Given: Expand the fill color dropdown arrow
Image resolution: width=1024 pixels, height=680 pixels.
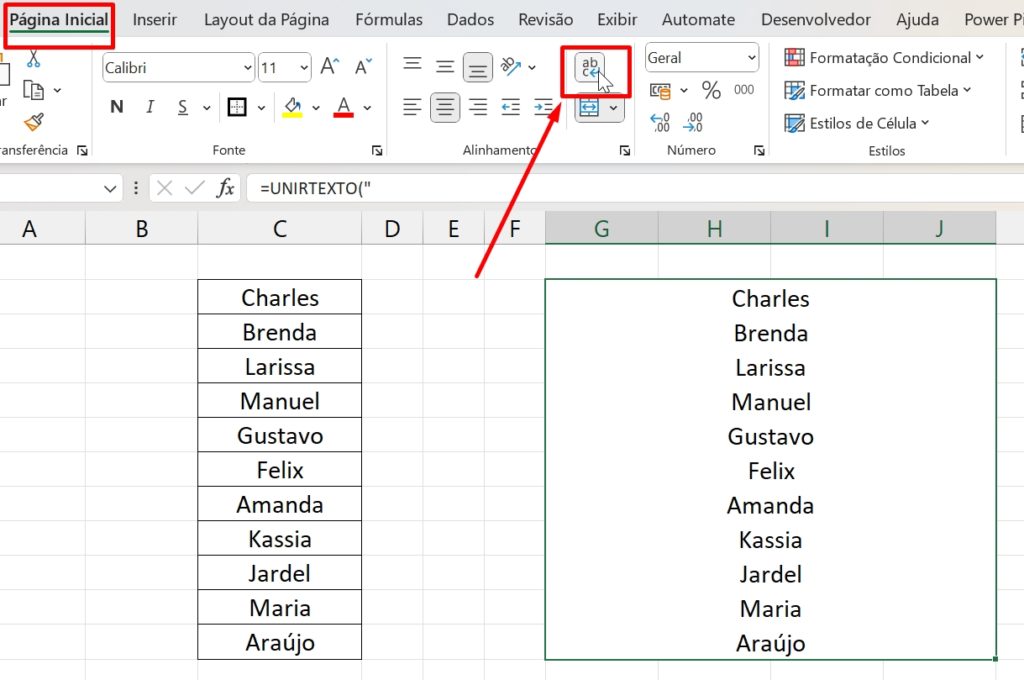Looking at the screenshot, I should point(316,106).
